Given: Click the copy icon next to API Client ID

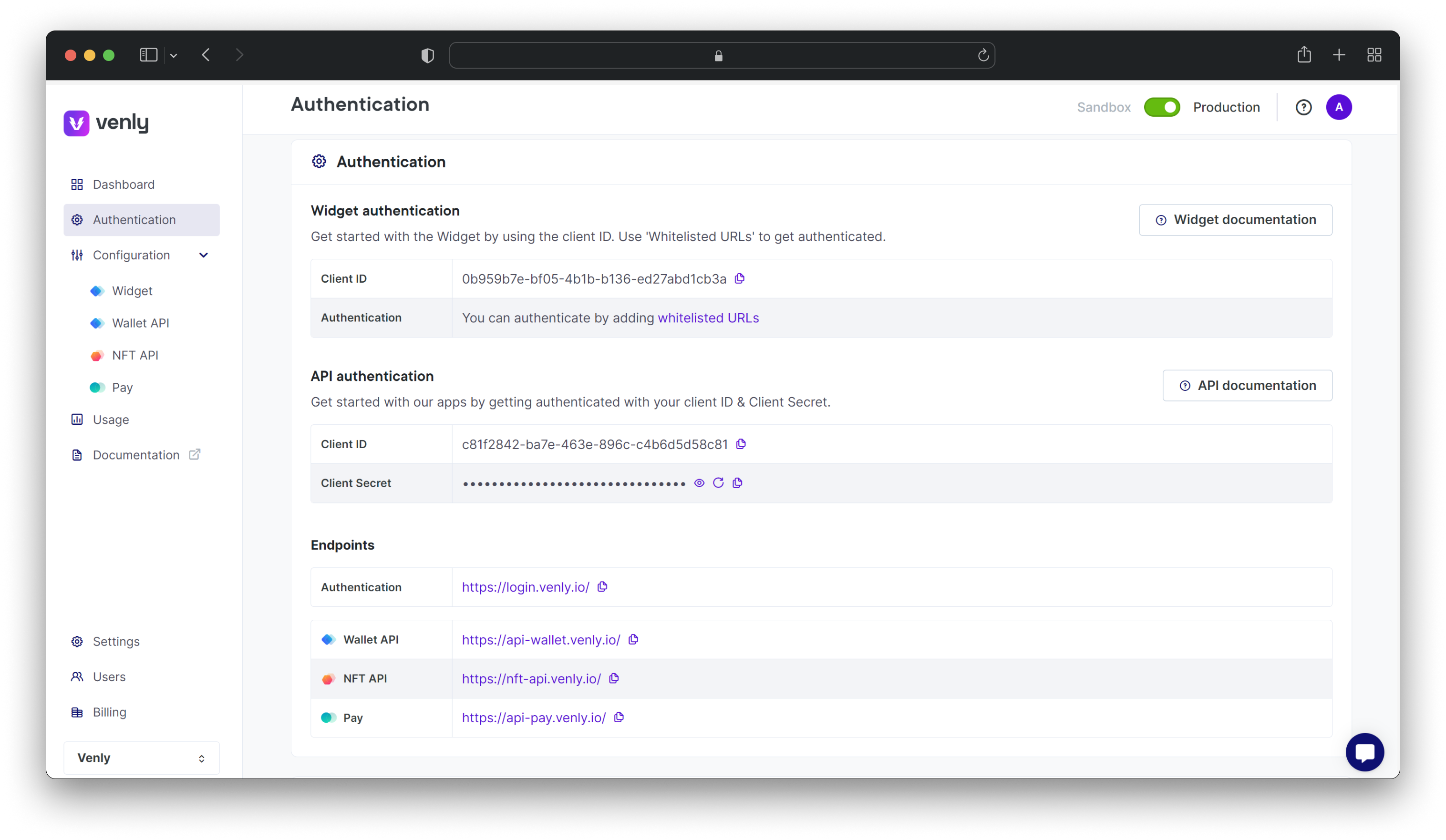Looking at the screenshot, I should (741, 444).
